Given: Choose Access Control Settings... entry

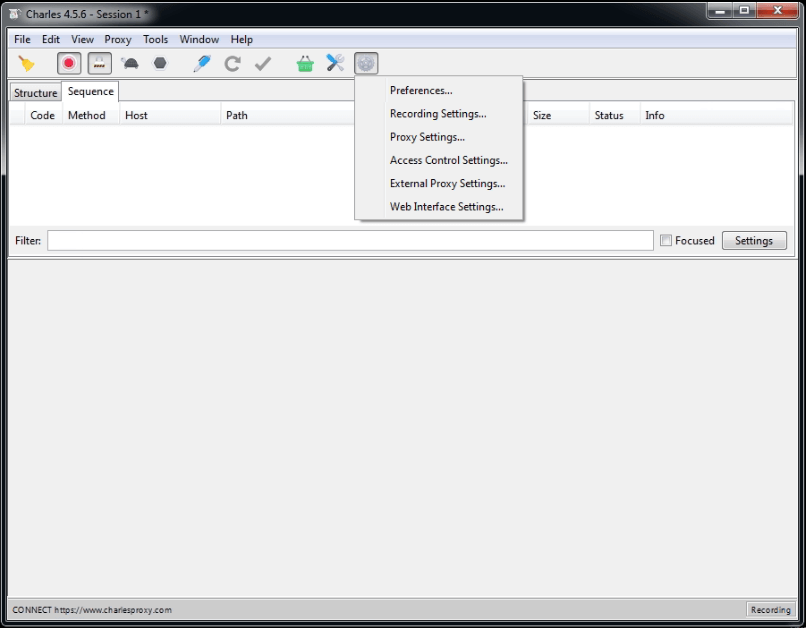Looking at the screenshot, I should click(438, 160).
